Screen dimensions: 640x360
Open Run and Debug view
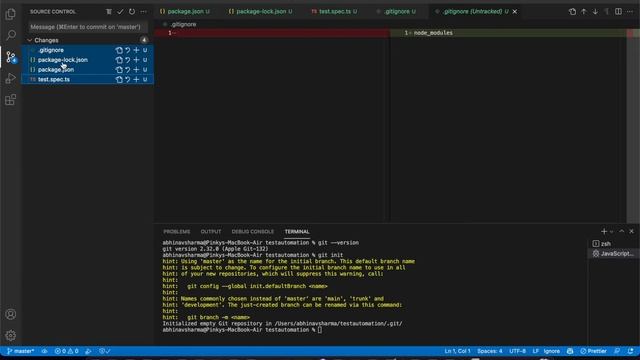(x=11, y=78)
